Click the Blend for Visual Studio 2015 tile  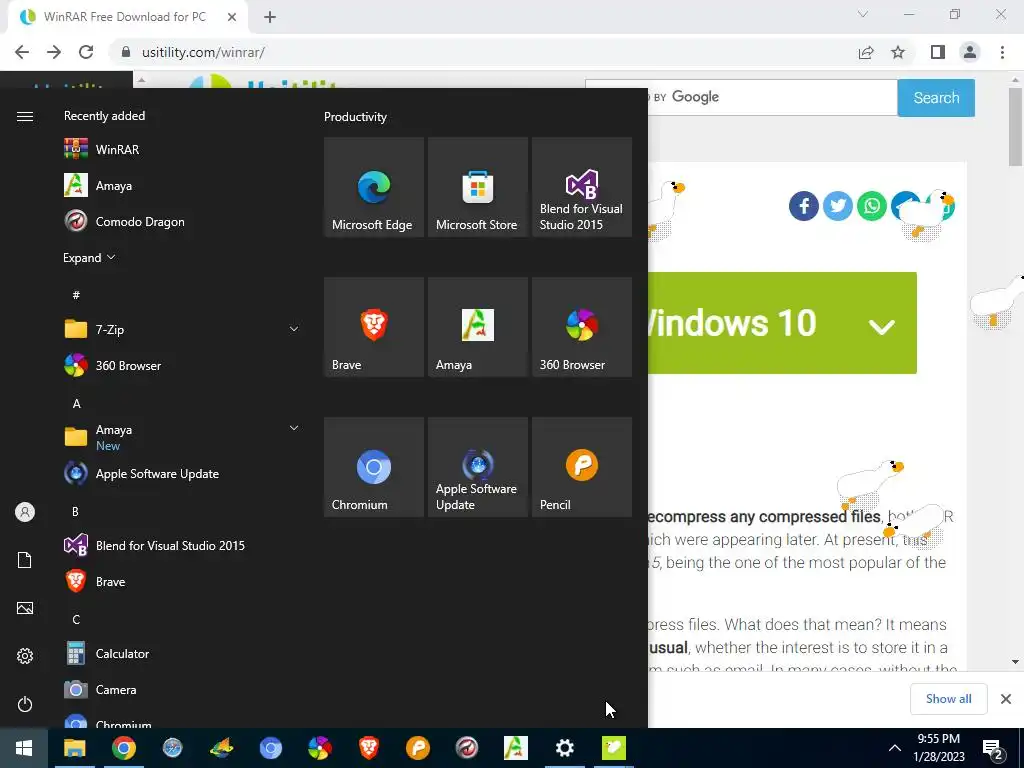coord(582,187)
